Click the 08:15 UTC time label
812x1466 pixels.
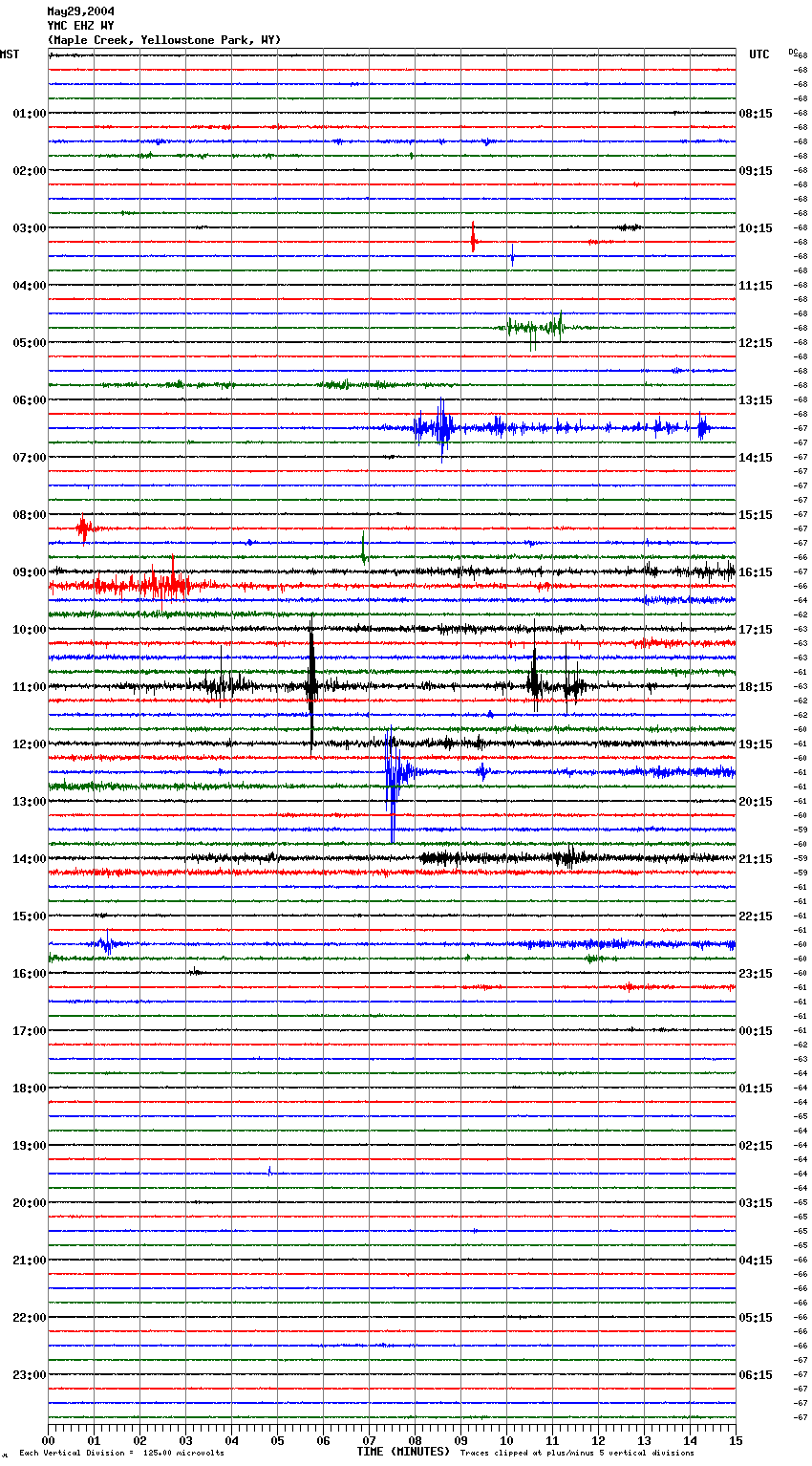coord(756,114)
